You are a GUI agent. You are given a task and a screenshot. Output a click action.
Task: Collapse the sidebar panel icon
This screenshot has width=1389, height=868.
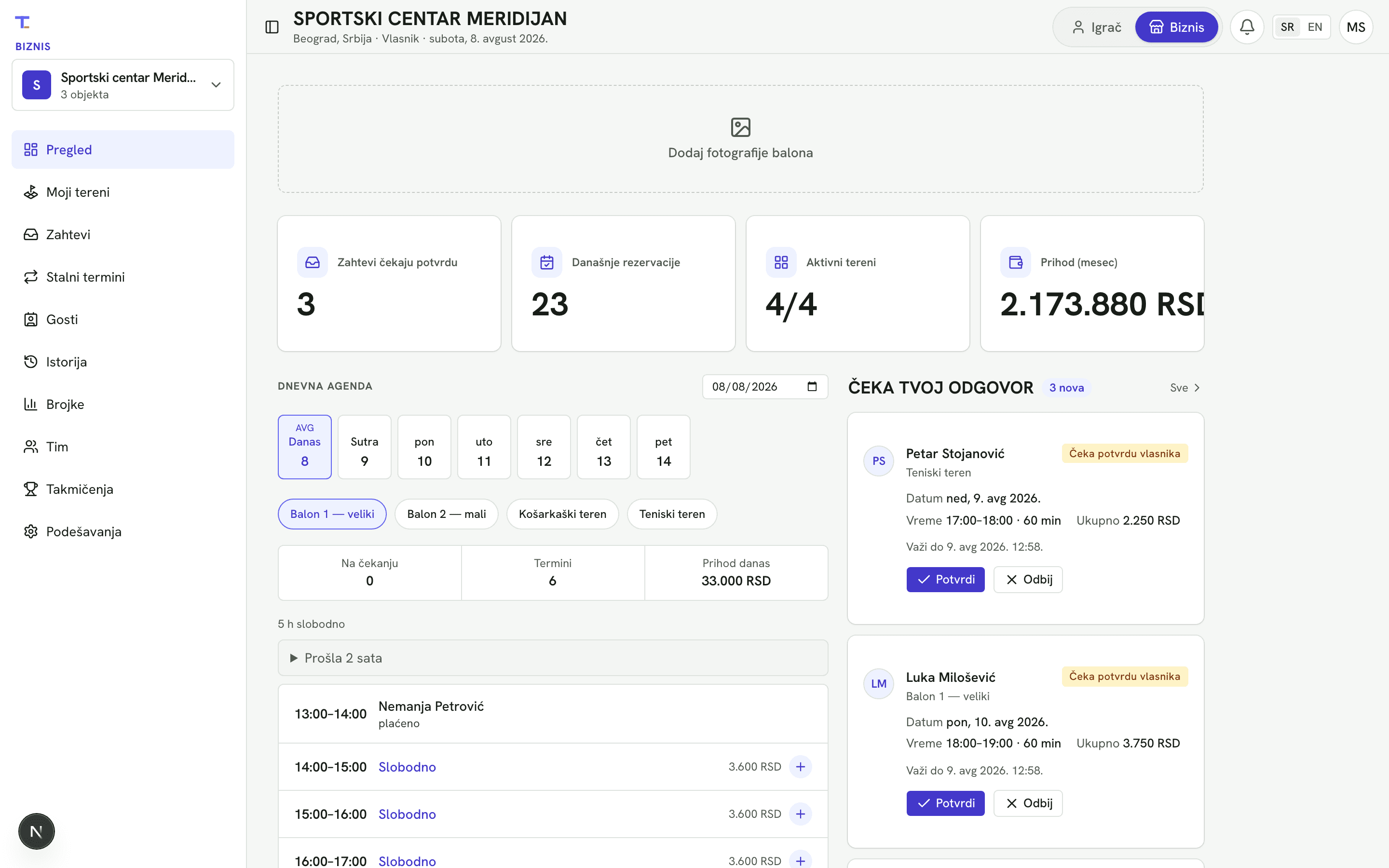point(272,27)
